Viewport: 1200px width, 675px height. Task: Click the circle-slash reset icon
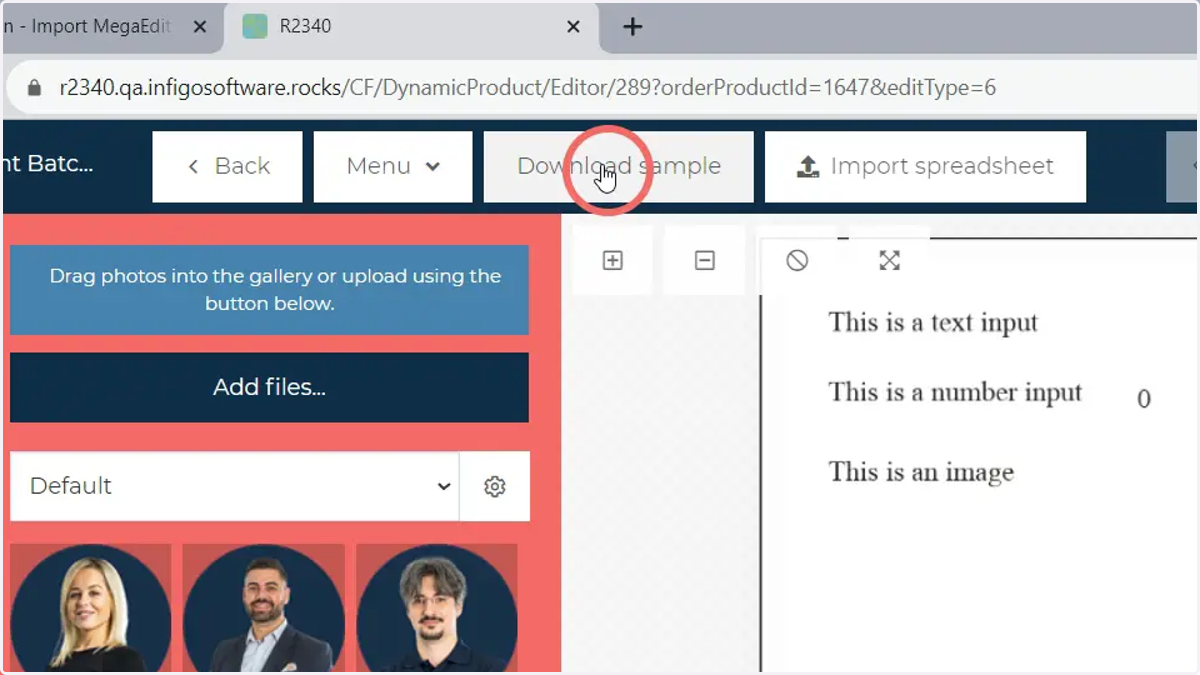point(797,261)
